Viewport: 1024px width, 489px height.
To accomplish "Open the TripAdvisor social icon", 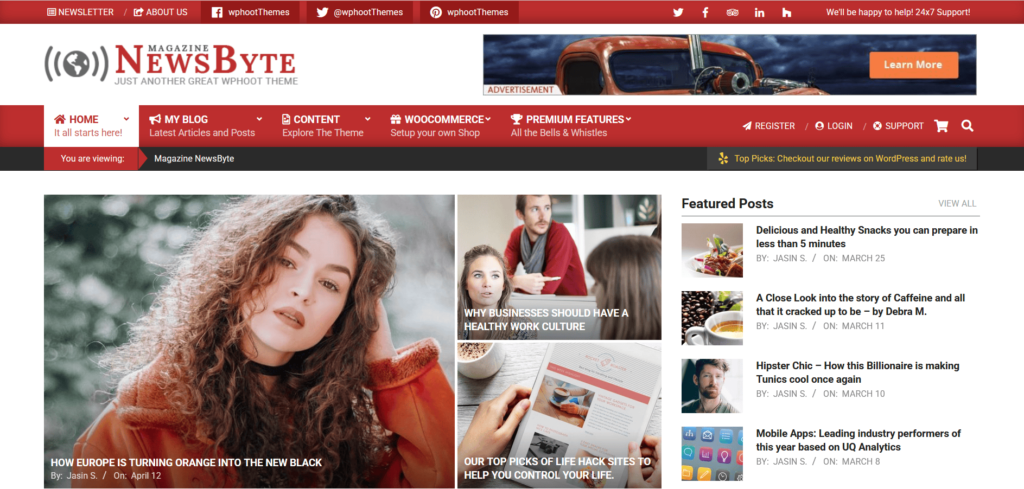I will (x=732, y=12).
